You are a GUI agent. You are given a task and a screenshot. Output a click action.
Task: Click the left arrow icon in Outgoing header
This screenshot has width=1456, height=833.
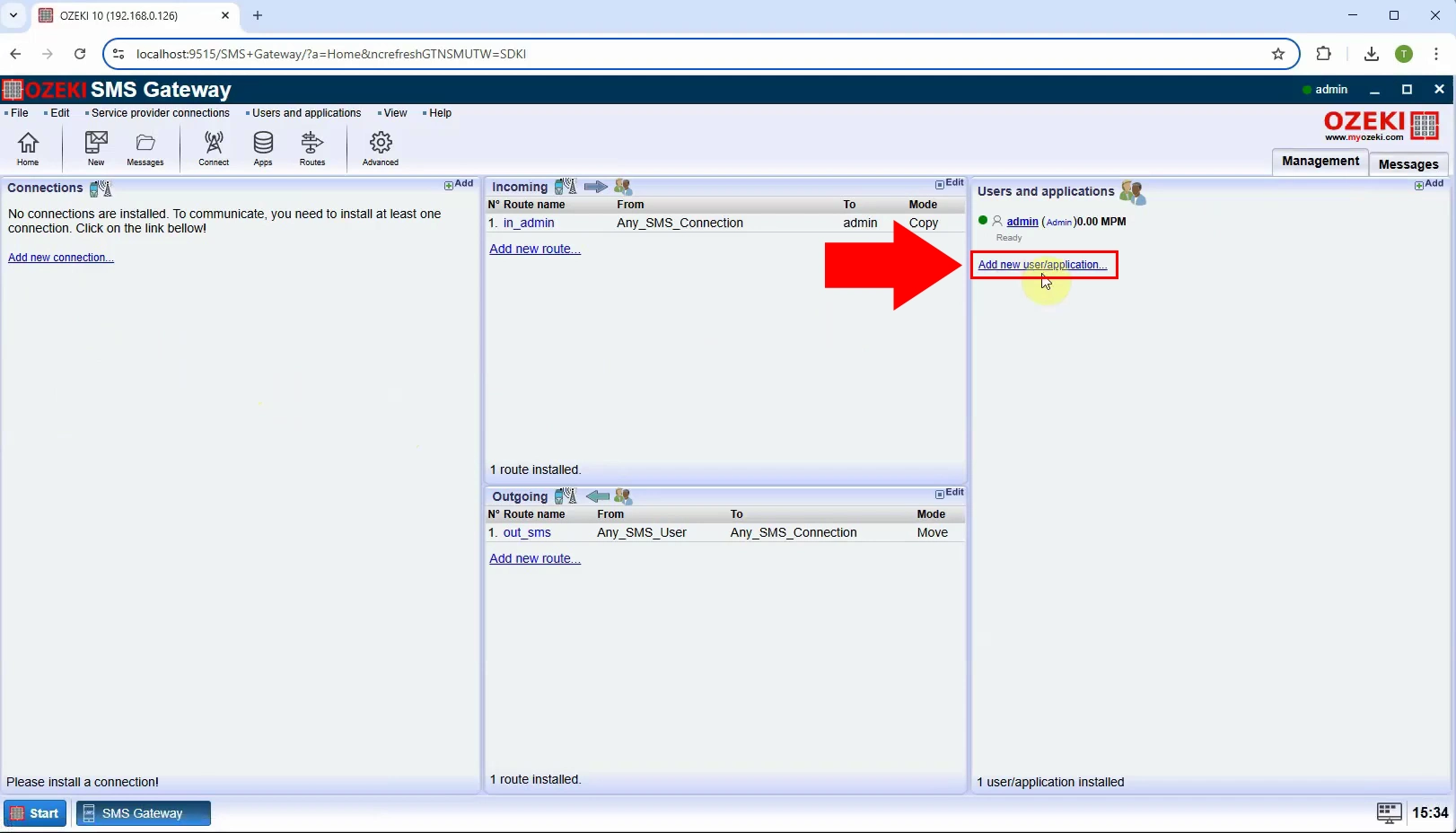click(598, 496)
